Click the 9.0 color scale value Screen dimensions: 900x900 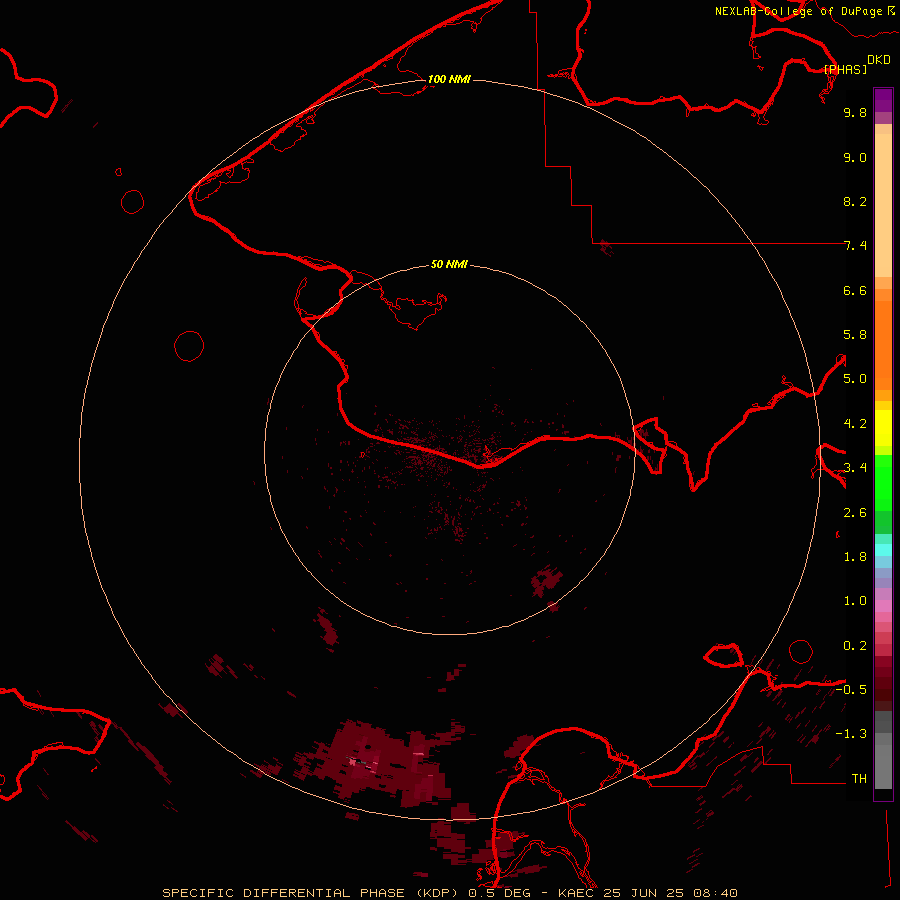855,158
